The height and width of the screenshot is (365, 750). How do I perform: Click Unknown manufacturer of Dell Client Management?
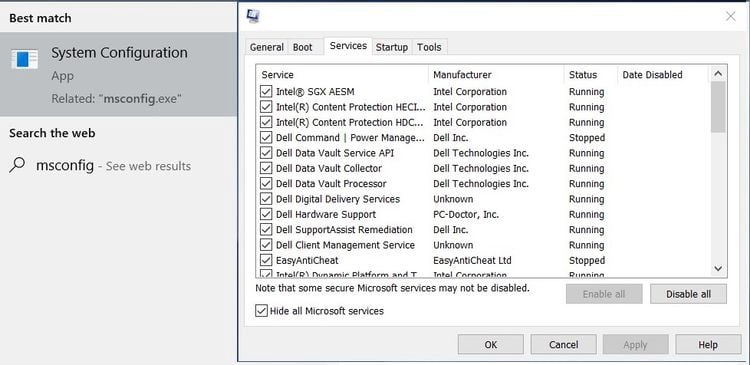click(453, 245)
